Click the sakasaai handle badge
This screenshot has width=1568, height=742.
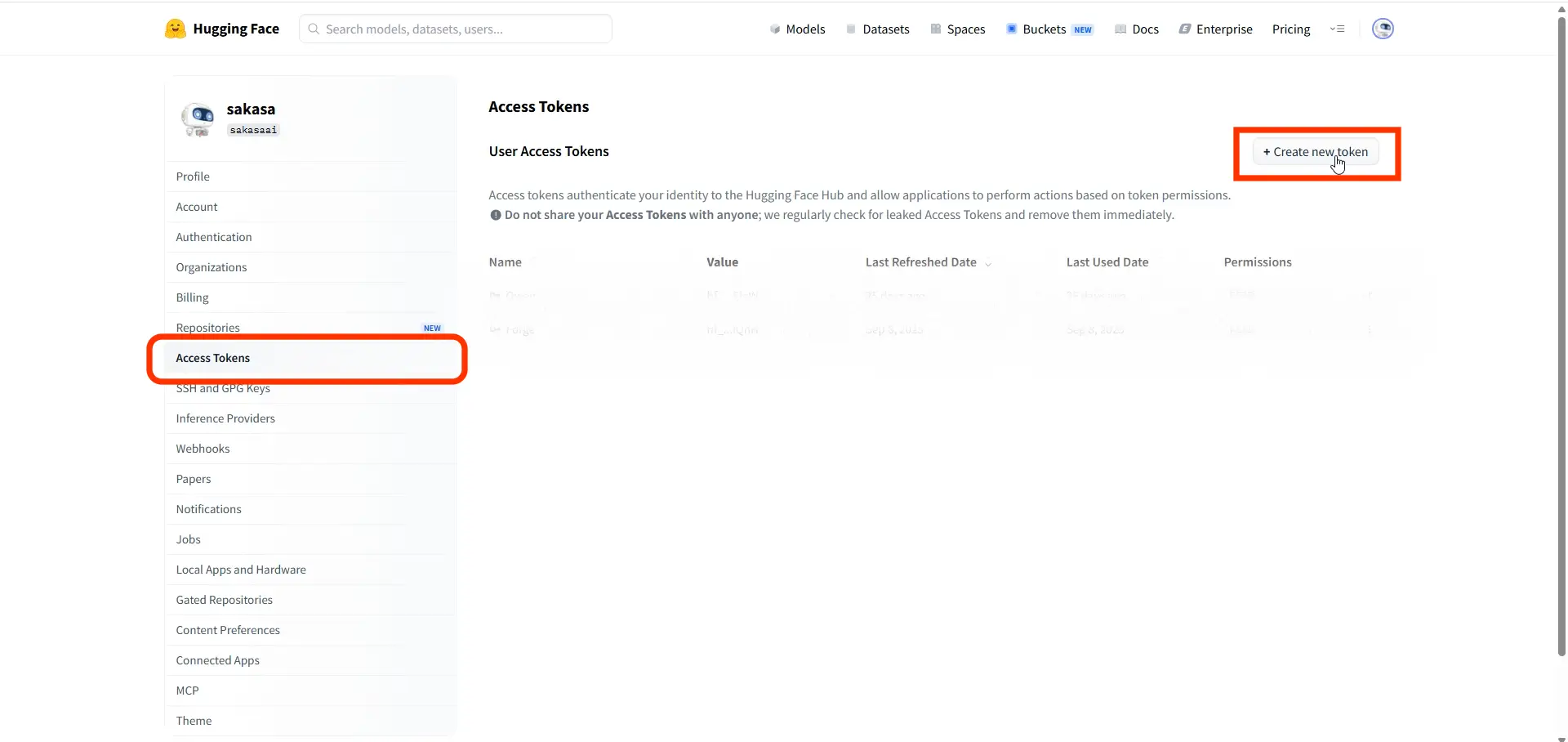(253, 130)
